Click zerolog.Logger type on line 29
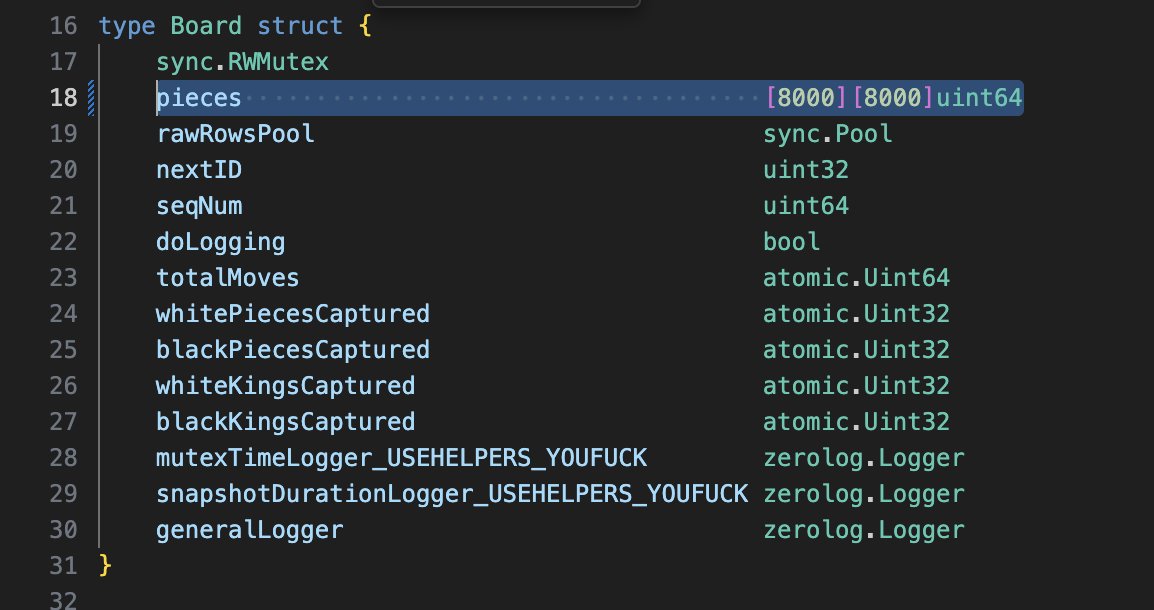The image size is (1154, 610). [864, 494]
